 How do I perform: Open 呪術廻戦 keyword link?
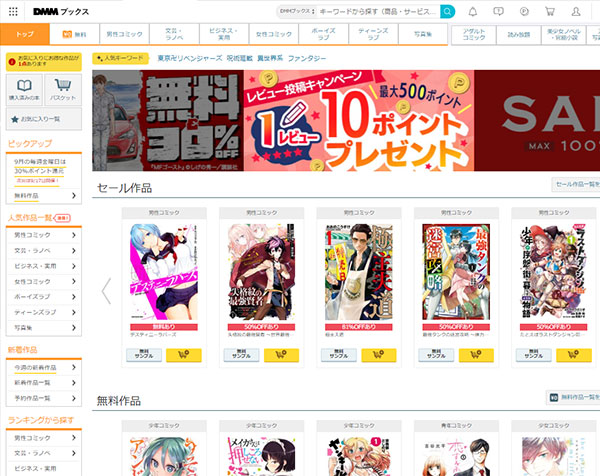(240, 58)
